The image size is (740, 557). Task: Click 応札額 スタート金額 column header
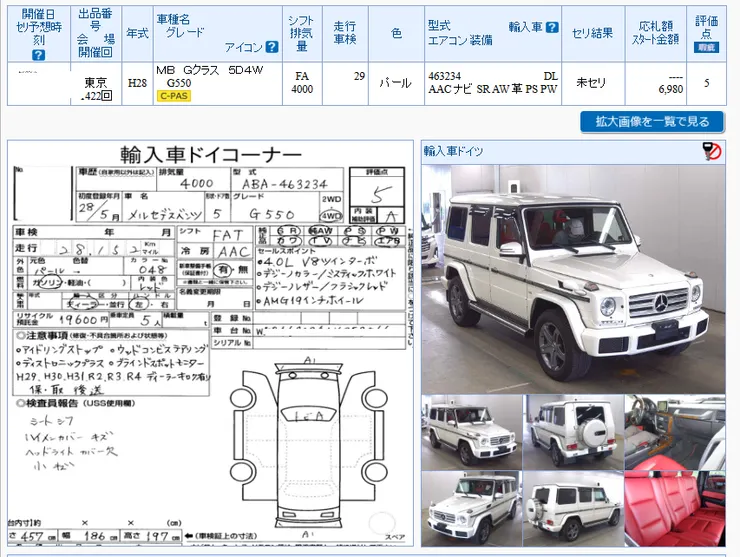coord(656,33)
